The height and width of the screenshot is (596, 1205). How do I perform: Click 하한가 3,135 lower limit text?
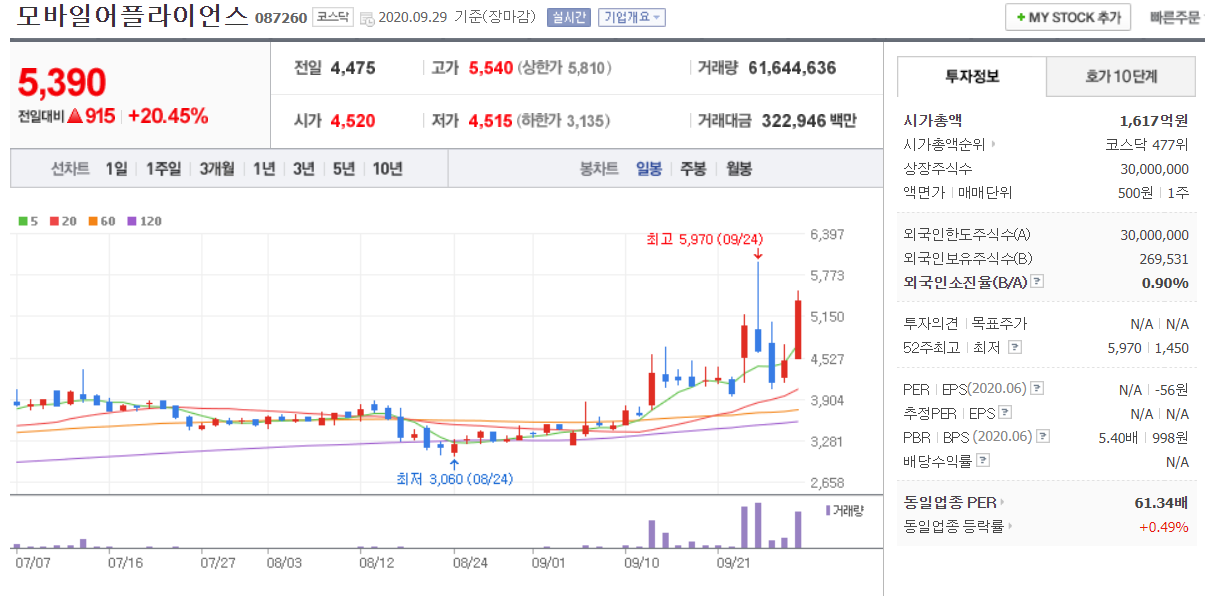tap(564, 121)
